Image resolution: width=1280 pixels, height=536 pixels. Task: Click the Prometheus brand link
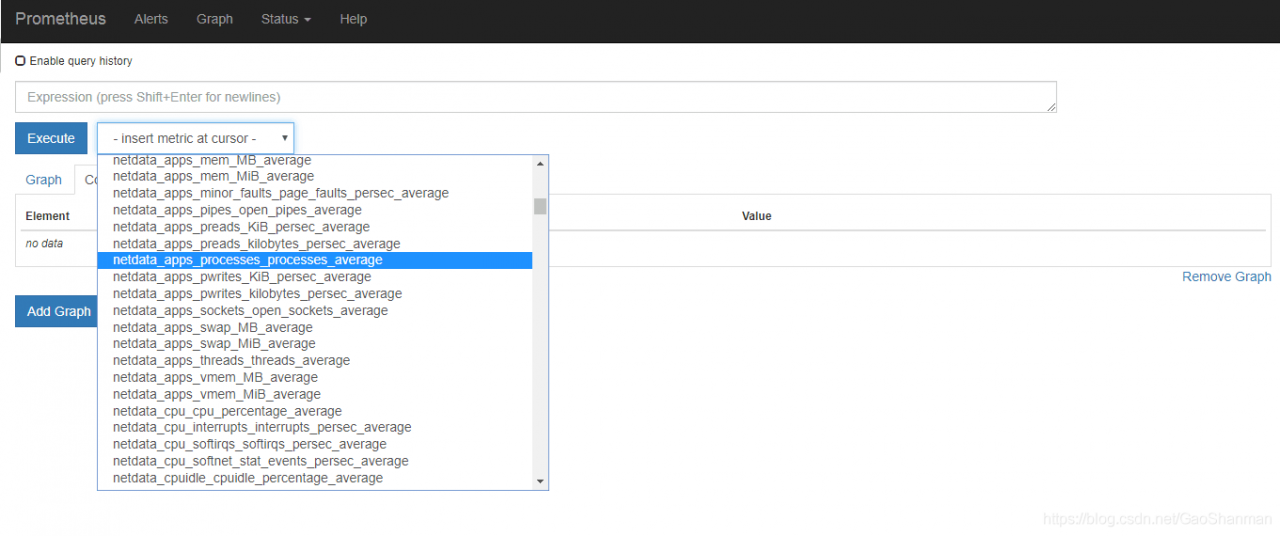pyautogui.click(x=60, y=19)
